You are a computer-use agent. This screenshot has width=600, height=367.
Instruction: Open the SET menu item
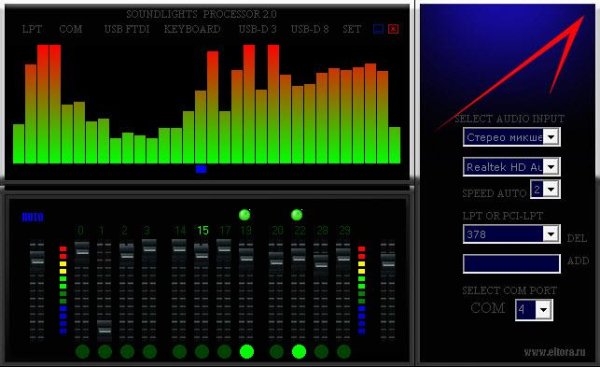[352, 29]
